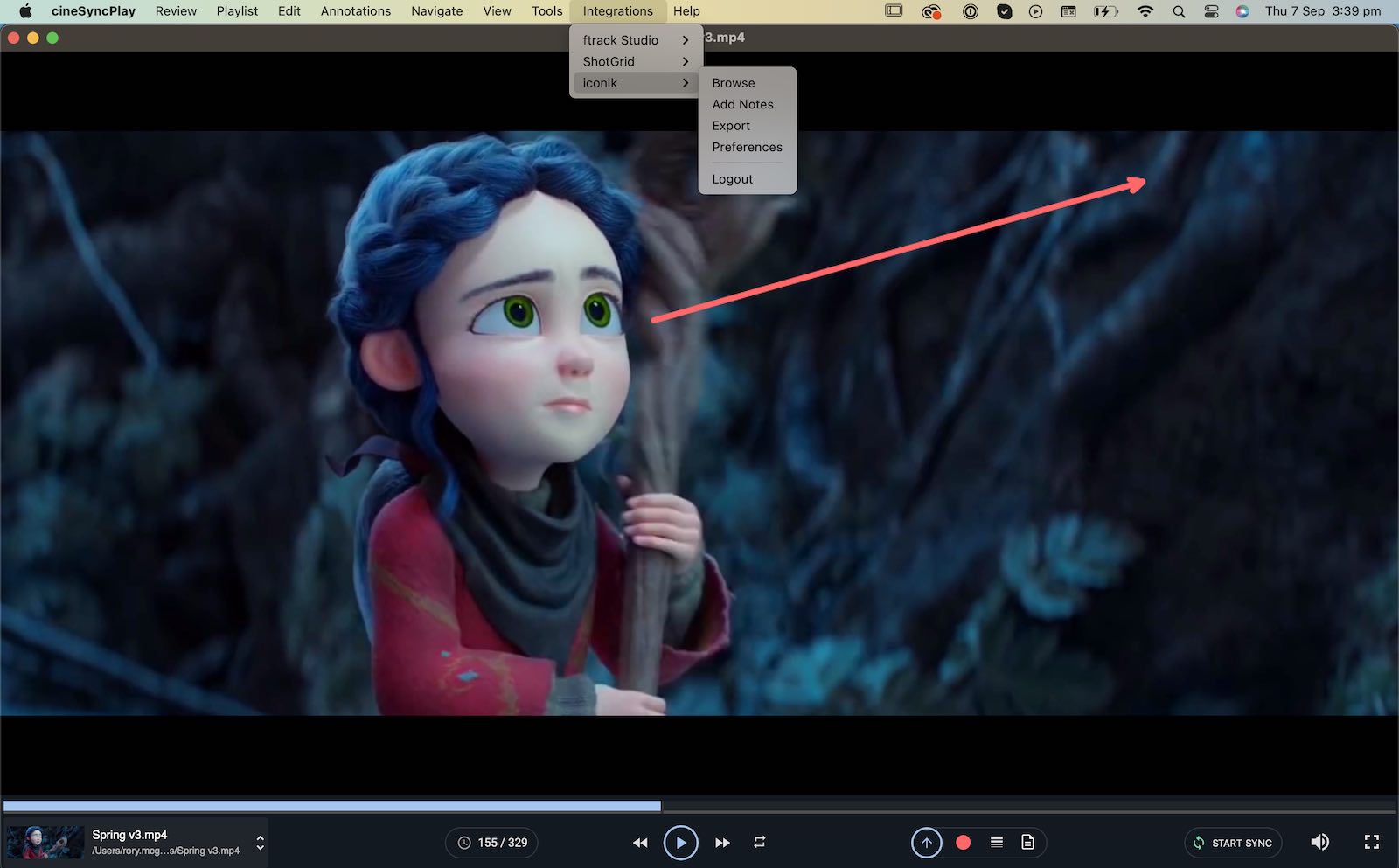Open the Tools menu

click(x=547, y=11)
